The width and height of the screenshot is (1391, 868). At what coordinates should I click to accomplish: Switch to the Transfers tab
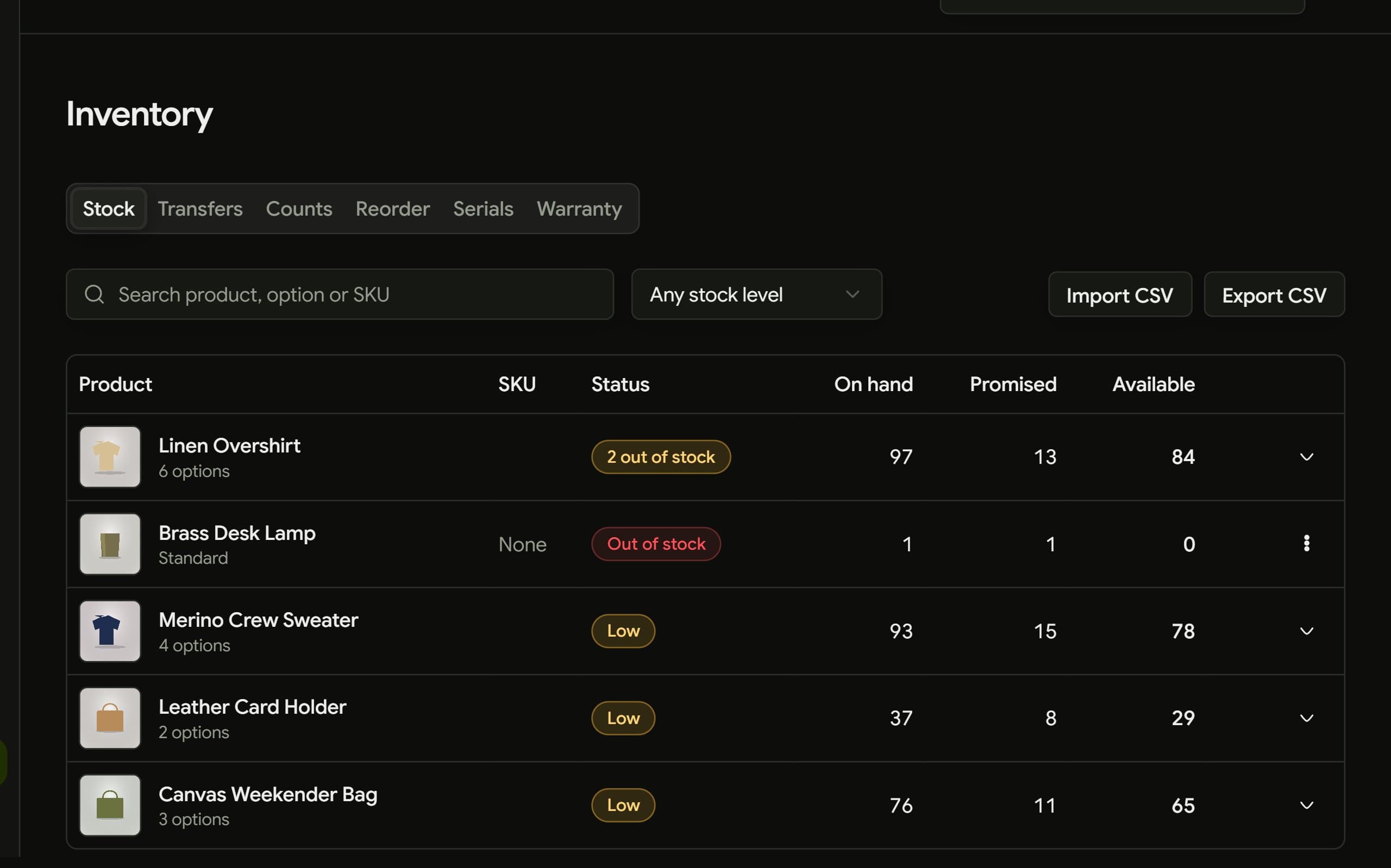(x=200, y=209)
